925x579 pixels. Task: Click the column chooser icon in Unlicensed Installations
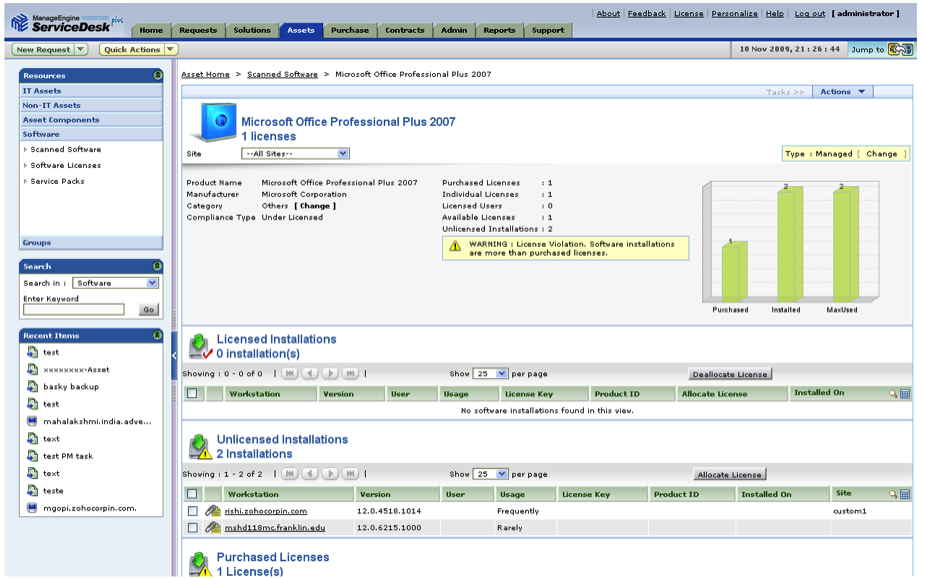coord(905,494)
